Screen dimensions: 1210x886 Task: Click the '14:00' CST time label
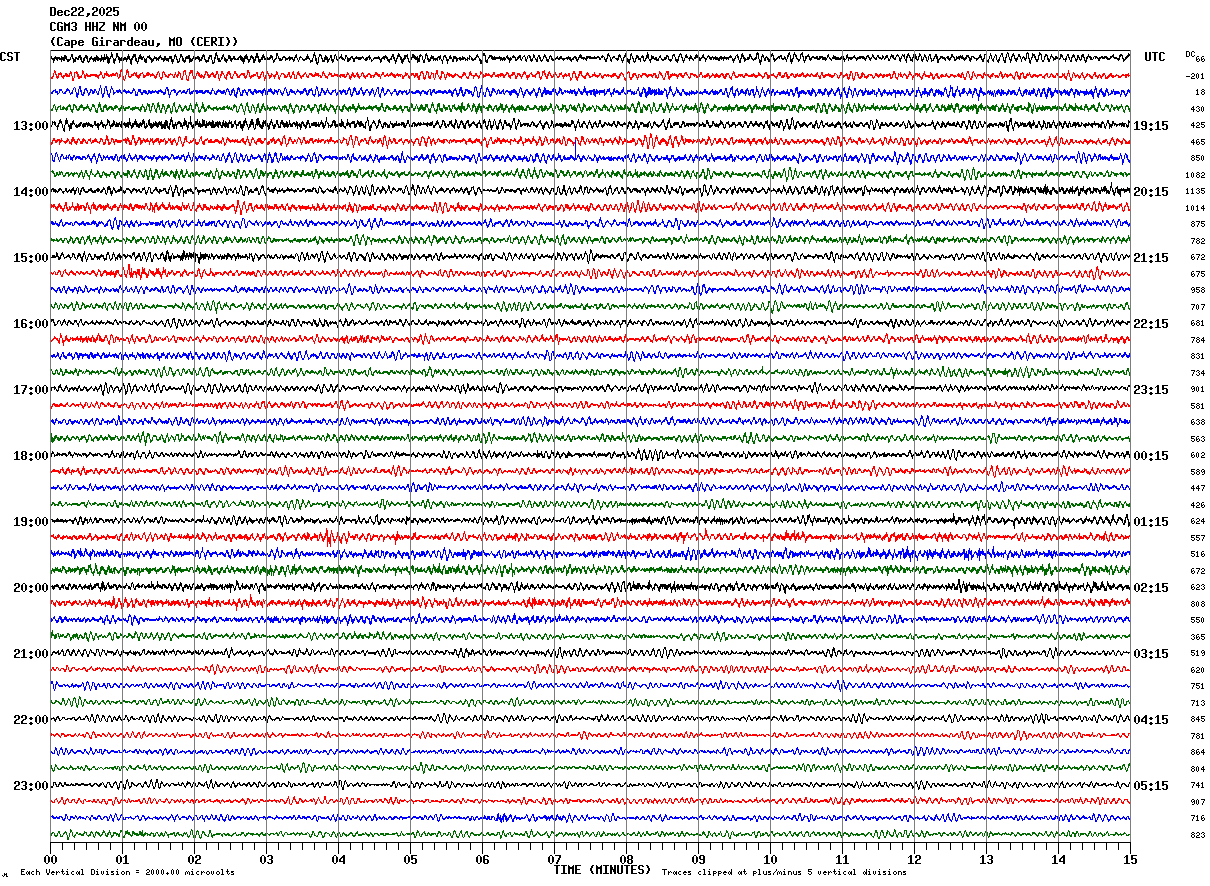point(31,192)
